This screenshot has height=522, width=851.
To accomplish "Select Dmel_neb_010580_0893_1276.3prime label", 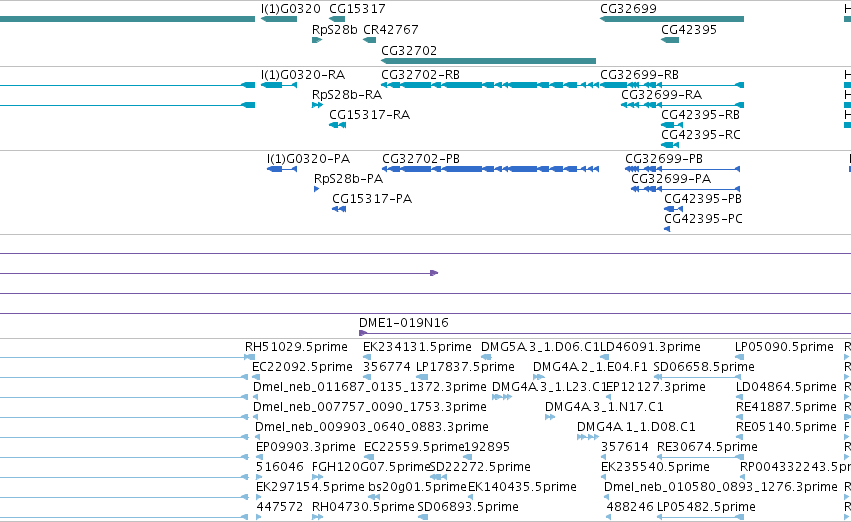I will point(721,487).
